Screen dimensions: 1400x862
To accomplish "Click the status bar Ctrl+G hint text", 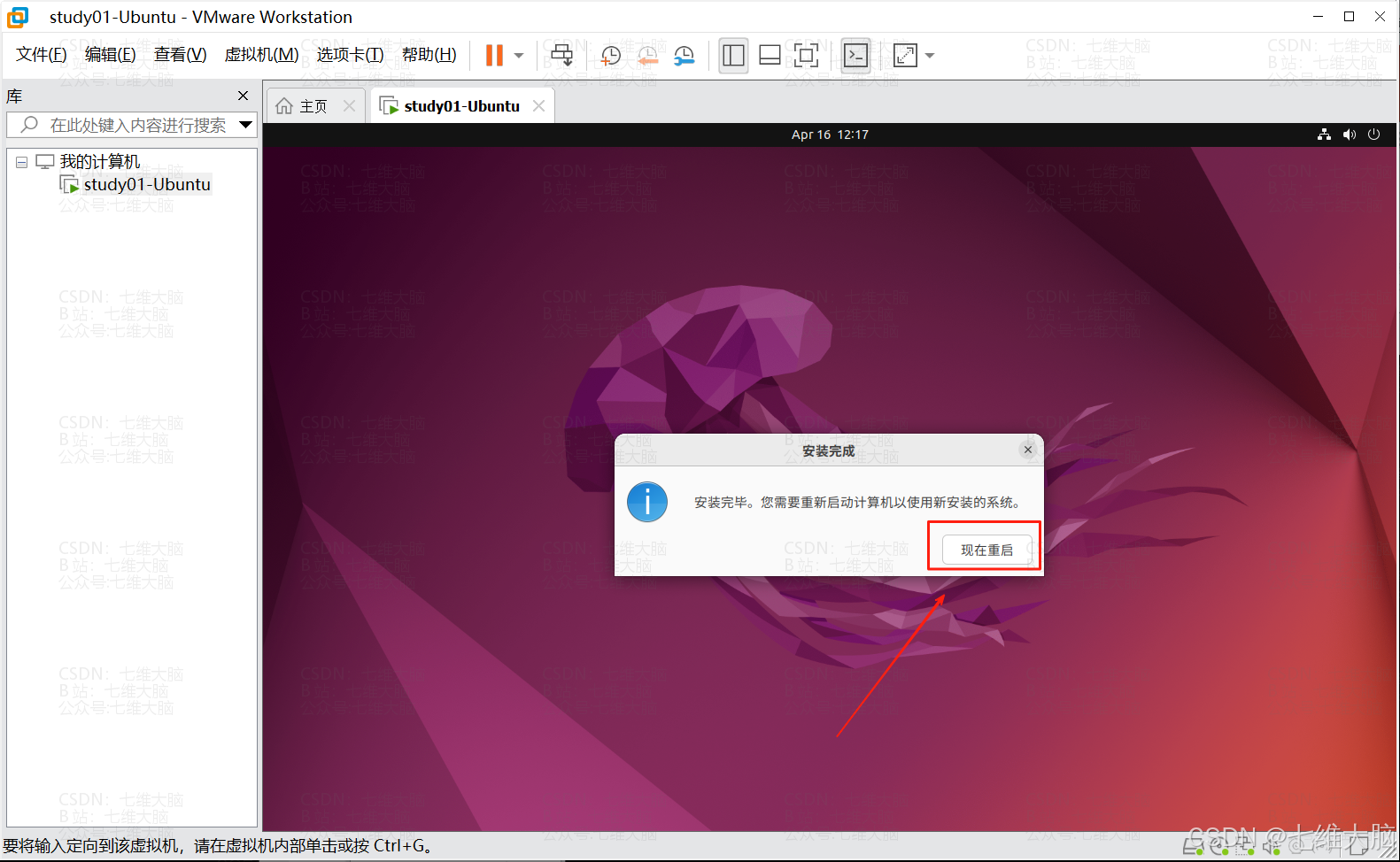I will [218, 846].
